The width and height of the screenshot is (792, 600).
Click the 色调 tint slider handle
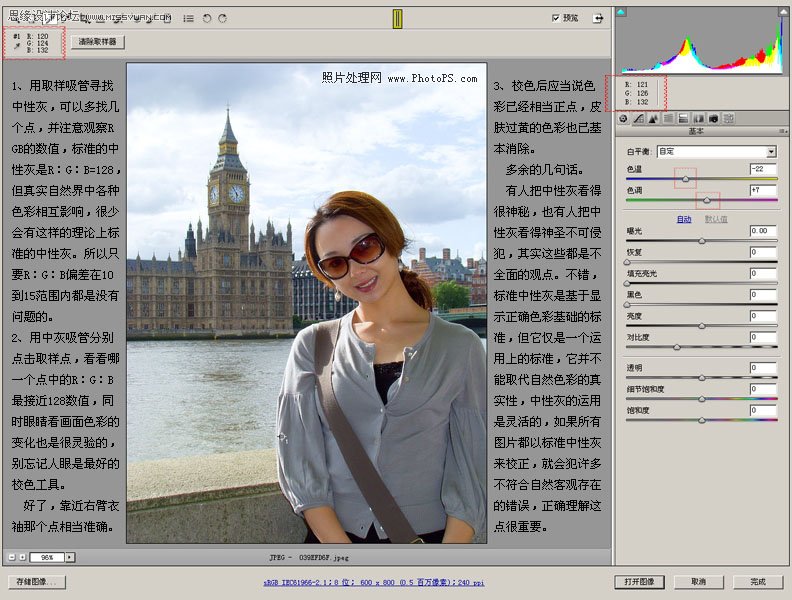pyautogui.click(x=707, y=201)
